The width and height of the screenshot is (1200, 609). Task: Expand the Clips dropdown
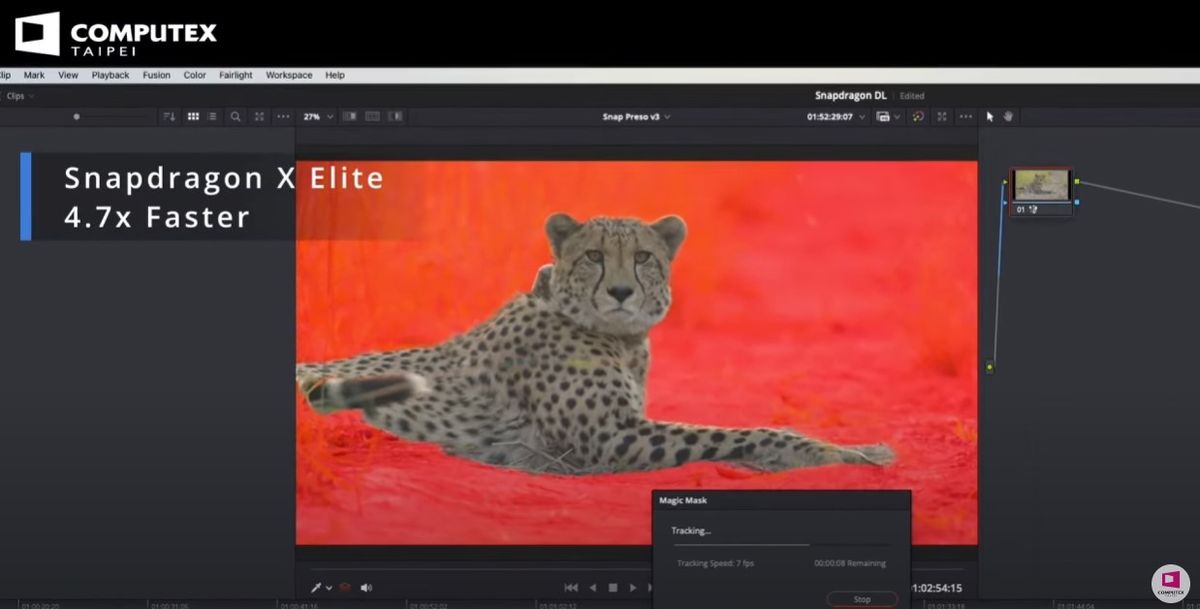19,96
